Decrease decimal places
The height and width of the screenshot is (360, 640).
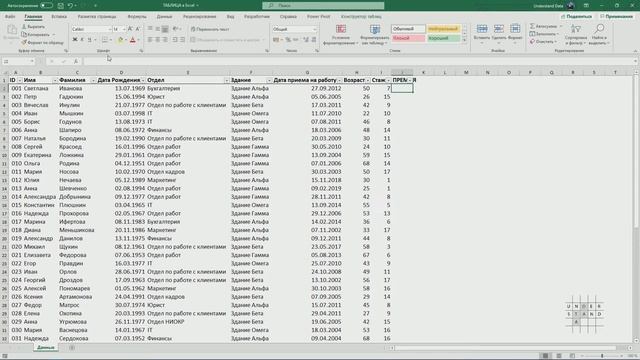pyautogui.click(x=314, y=40)
